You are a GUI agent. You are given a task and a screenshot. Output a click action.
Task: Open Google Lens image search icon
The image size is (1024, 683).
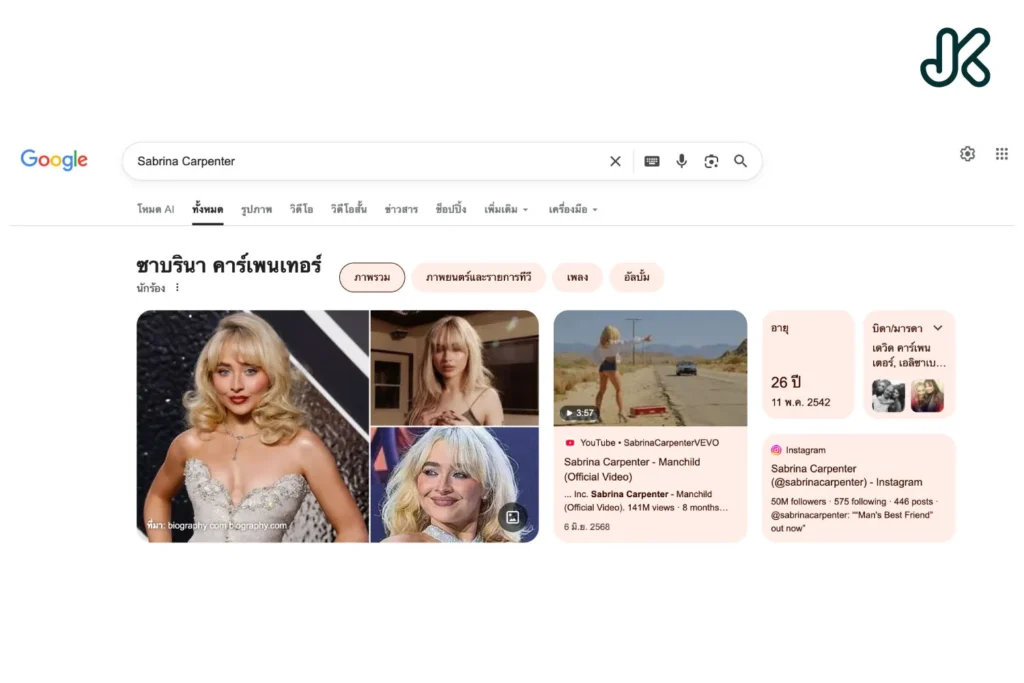711,161
